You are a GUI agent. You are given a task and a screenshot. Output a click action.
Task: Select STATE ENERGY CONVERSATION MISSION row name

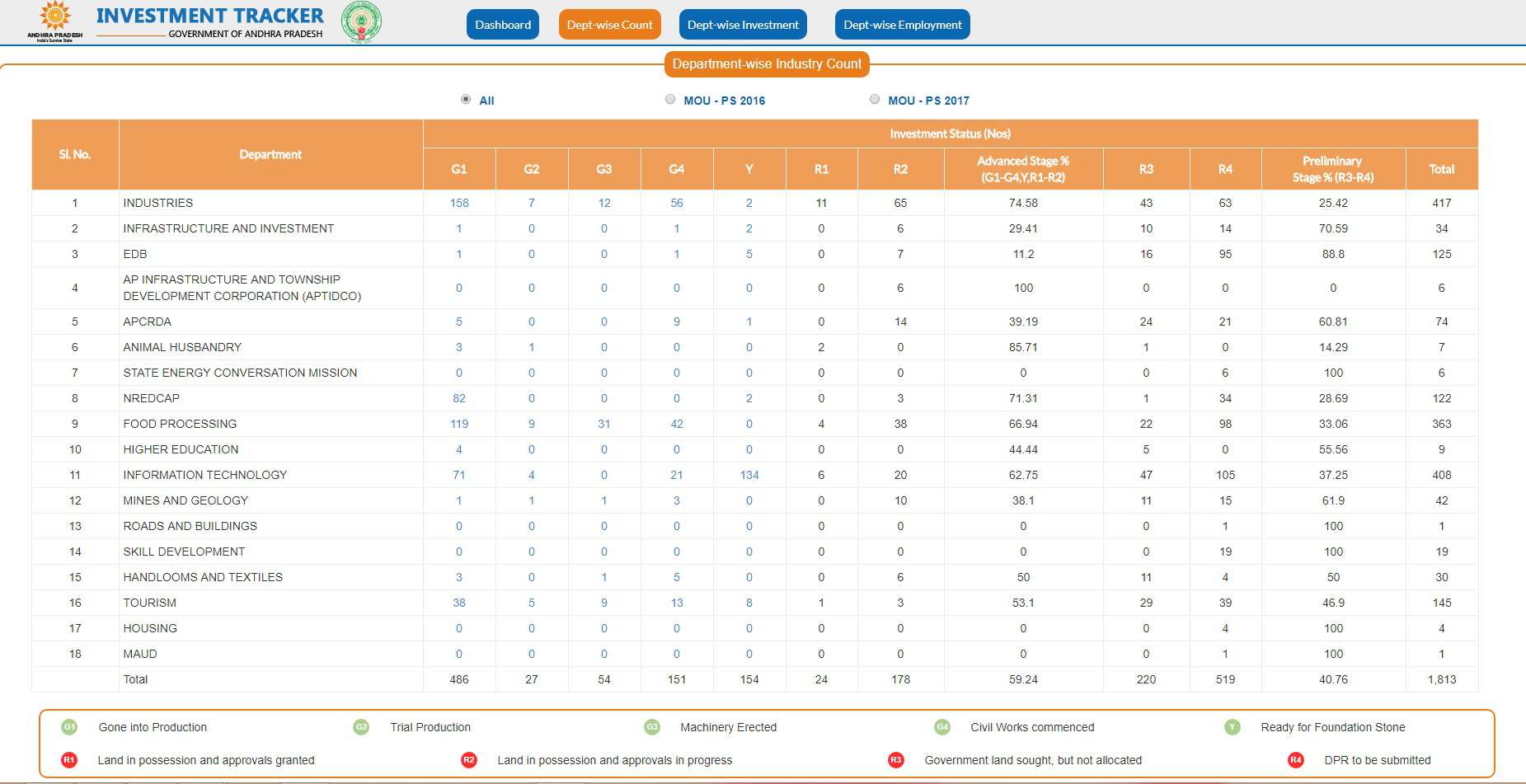click(x=240, y=373)
